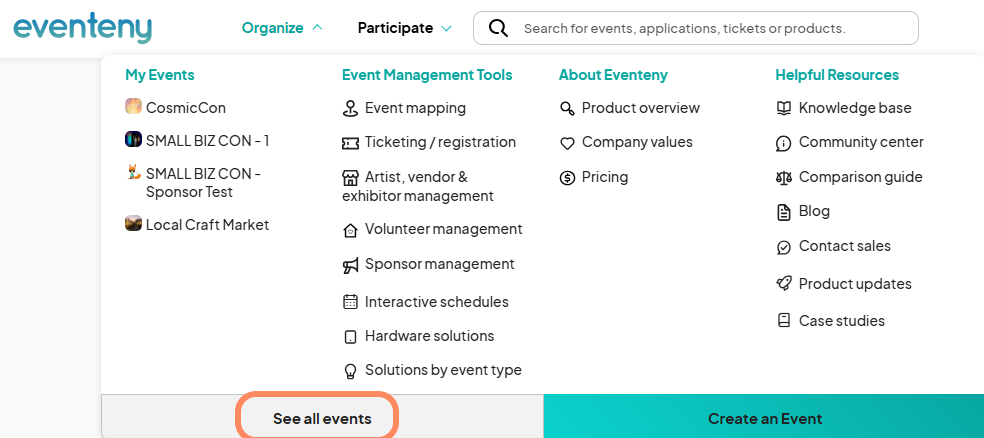Click the See all events button
Image resolution: width=984 pixels, height=438 pixels.
tap(322, 416)
